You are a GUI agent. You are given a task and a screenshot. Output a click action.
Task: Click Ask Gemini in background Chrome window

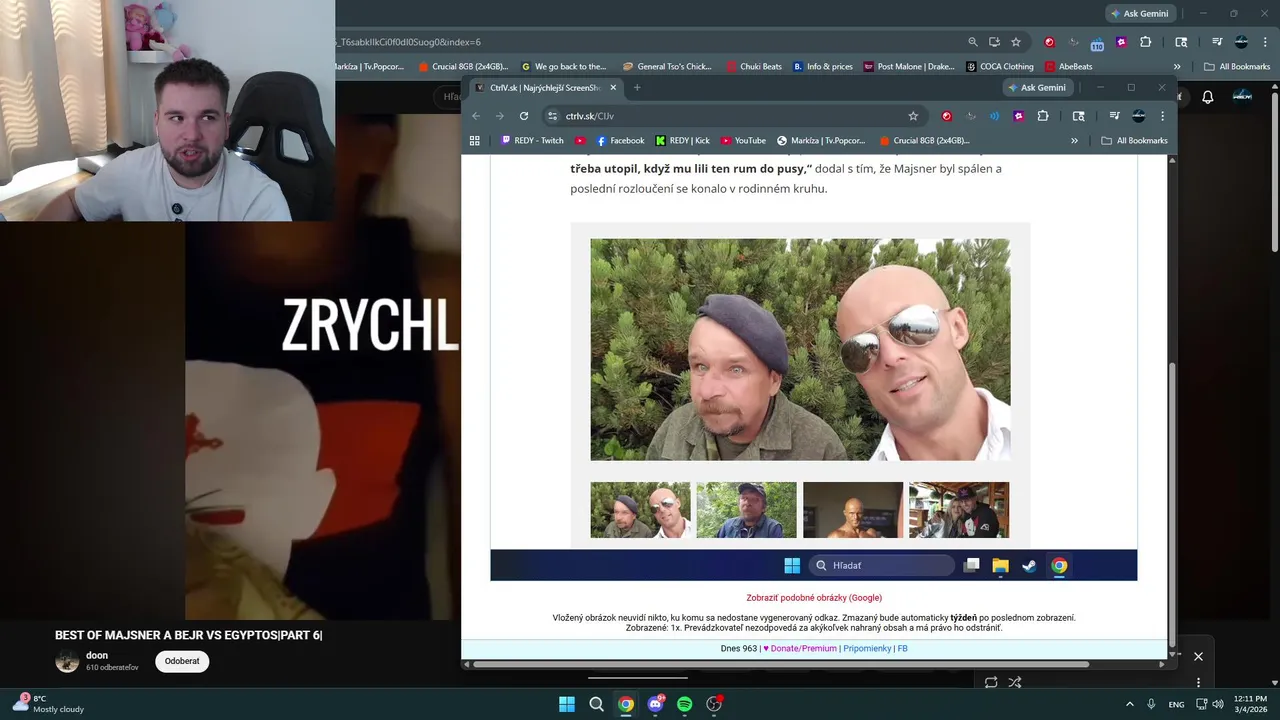[1140, 14]
